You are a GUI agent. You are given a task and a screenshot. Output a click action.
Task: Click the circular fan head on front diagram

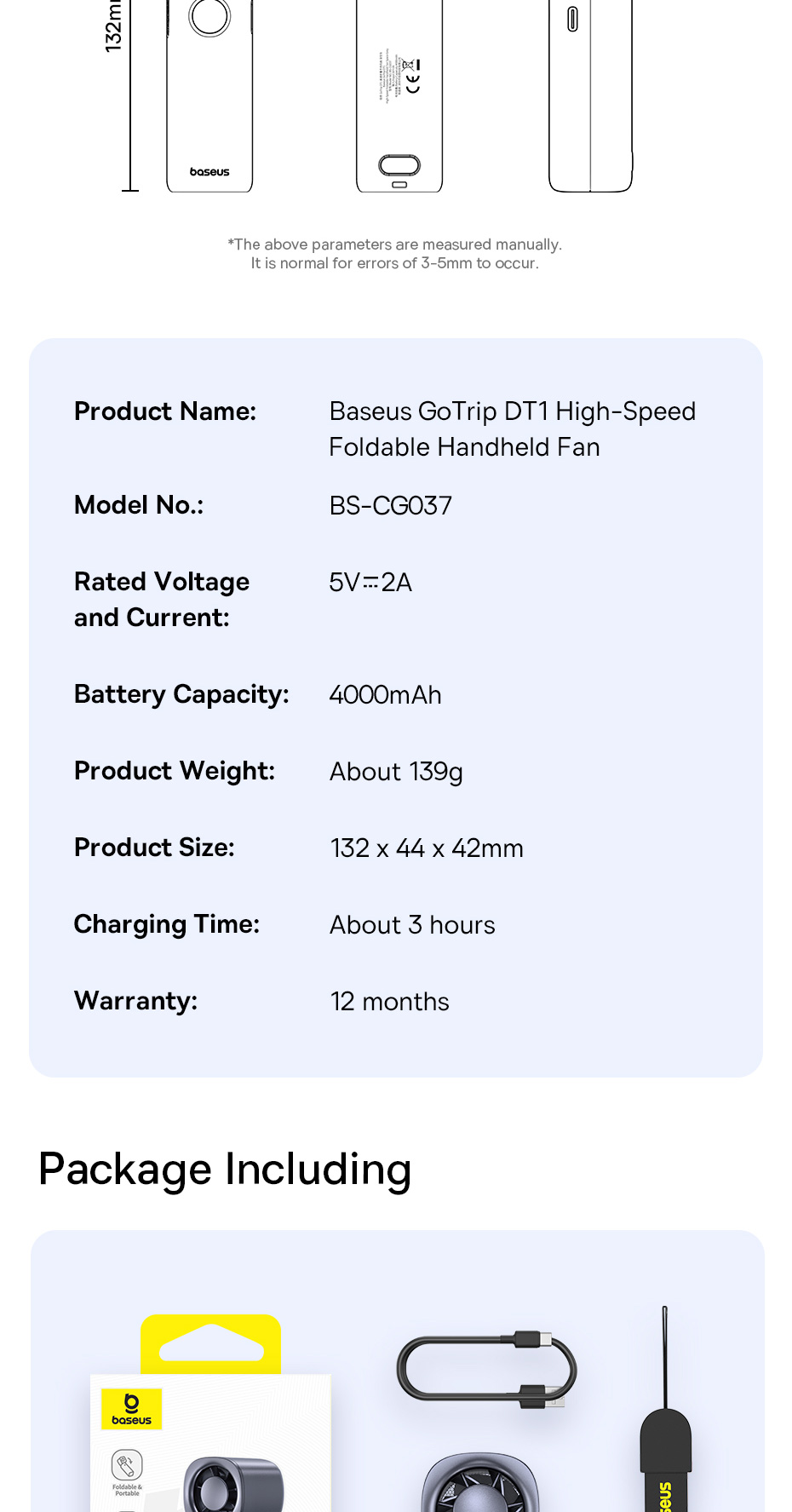209,16
